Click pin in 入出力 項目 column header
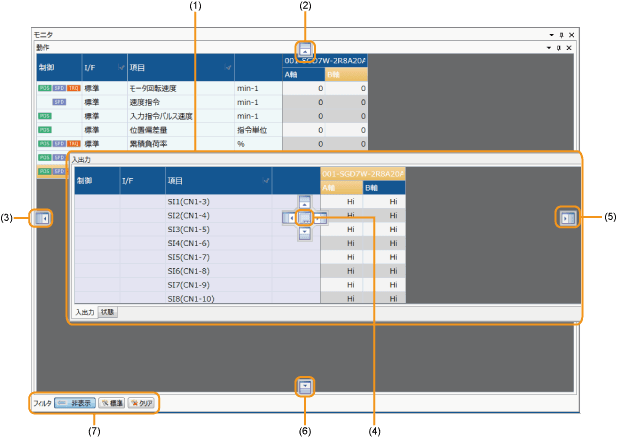 266,180
